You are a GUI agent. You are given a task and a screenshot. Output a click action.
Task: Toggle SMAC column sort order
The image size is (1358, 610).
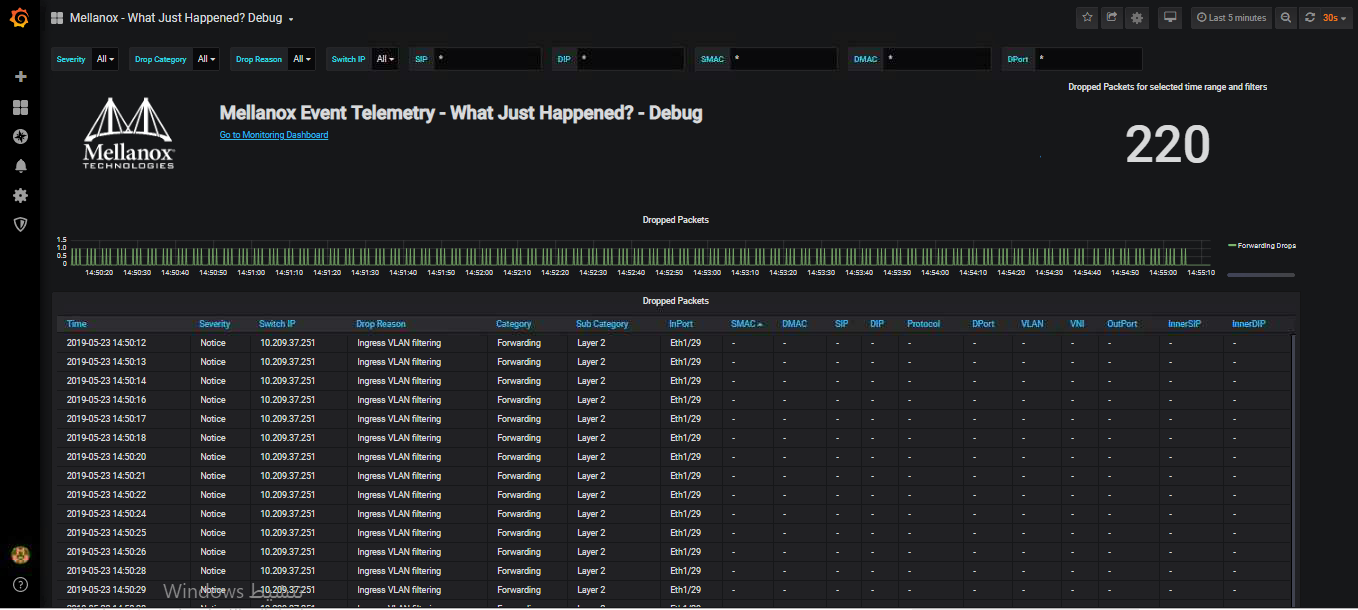tap(746, 324)
